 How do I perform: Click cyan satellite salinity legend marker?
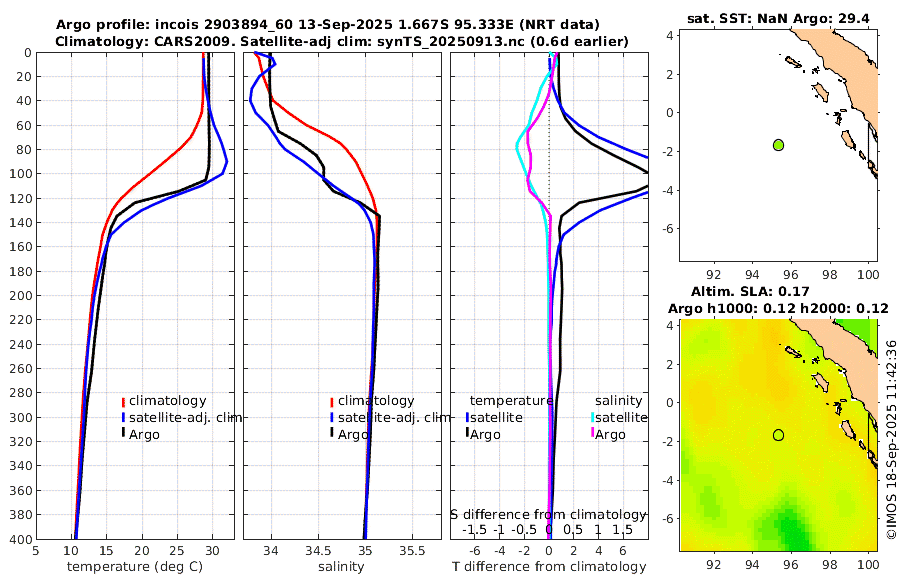[x=593, y=417]
